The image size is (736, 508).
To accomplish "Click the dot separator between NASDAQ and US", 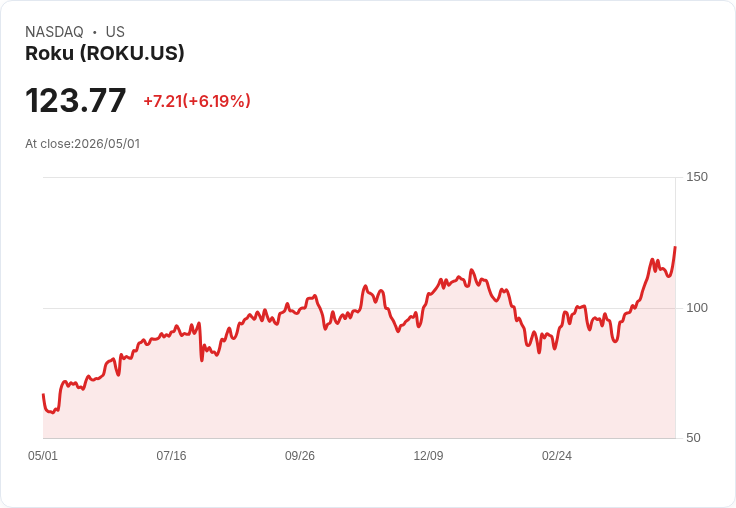I will click(x=95, y=32).
